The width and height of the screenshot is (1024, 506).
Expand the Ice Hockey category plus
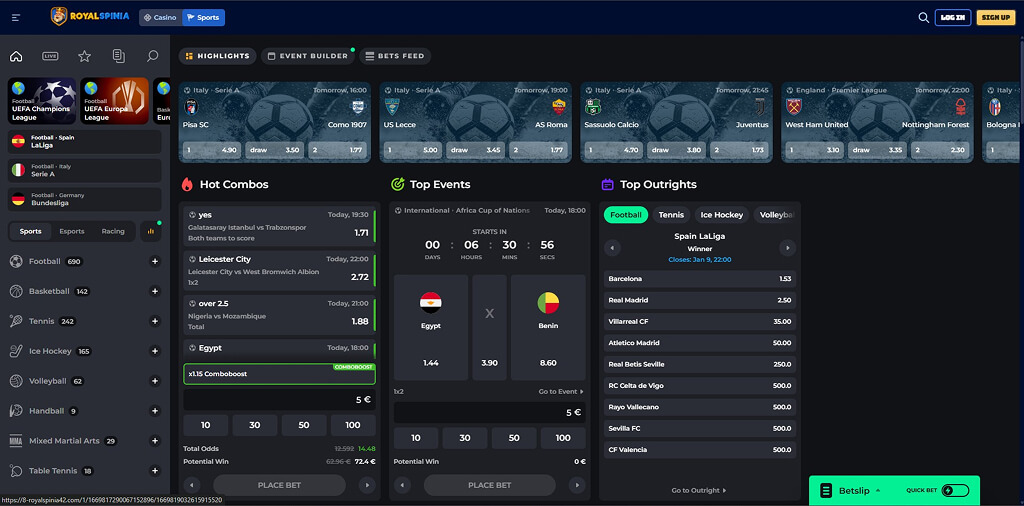pyautogui.click(x=155, y=351)
